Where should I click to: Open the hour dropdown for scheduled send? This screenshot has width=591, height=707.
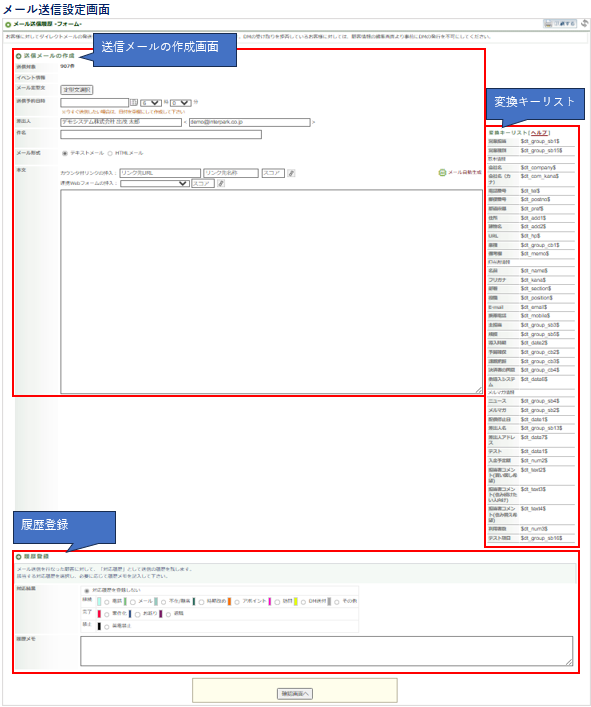[x=151, y=103]
